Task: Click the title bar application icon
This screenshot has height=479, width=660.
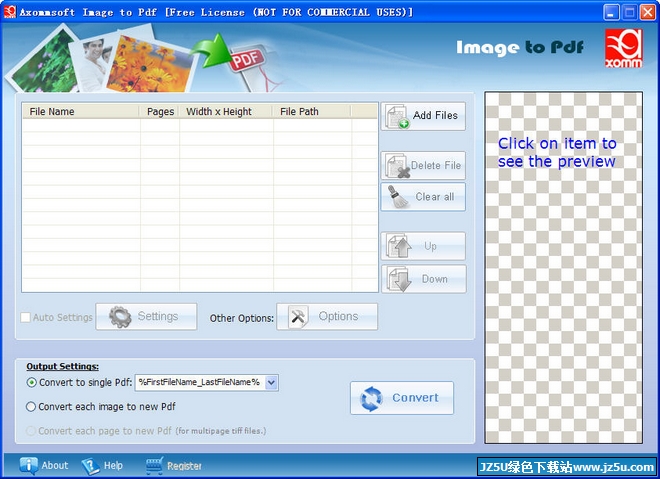Action: point(10,12)
